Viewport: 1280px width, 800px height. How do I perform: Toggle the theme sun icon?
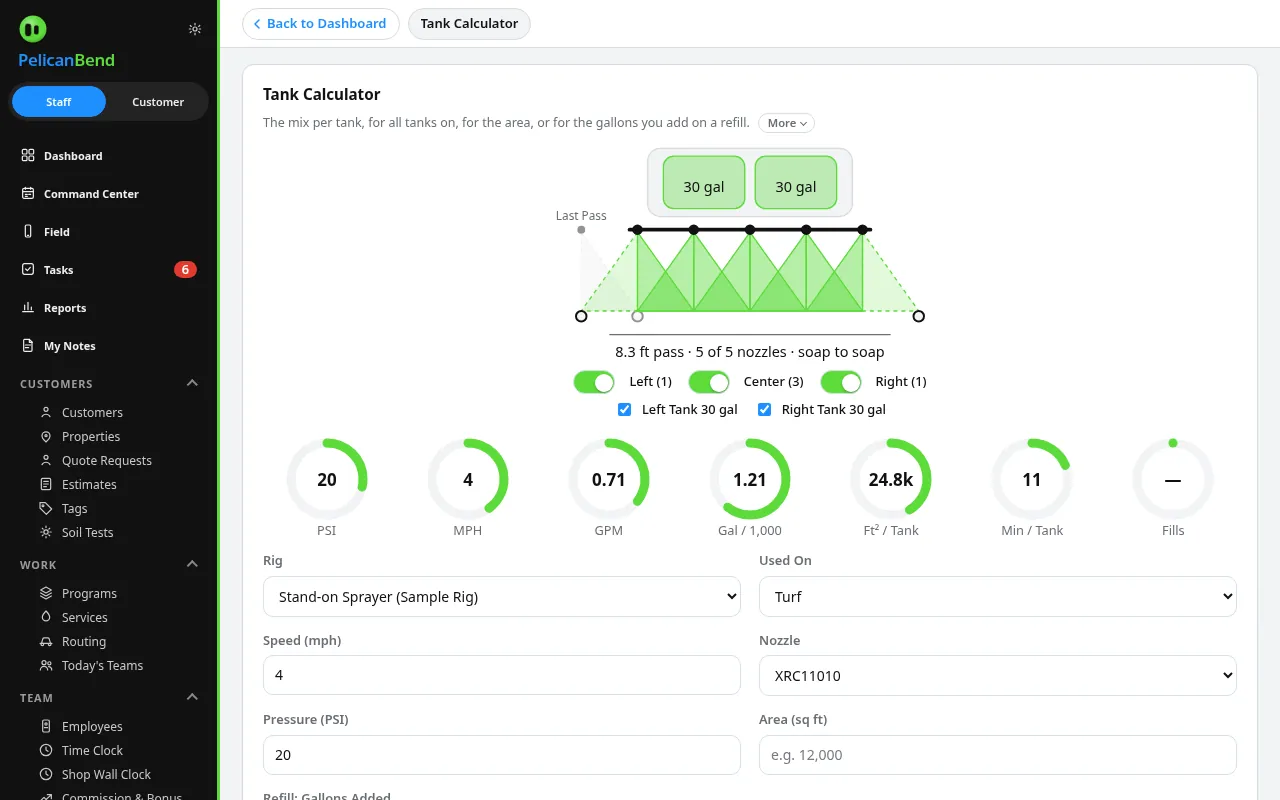[x=195, y=29]
